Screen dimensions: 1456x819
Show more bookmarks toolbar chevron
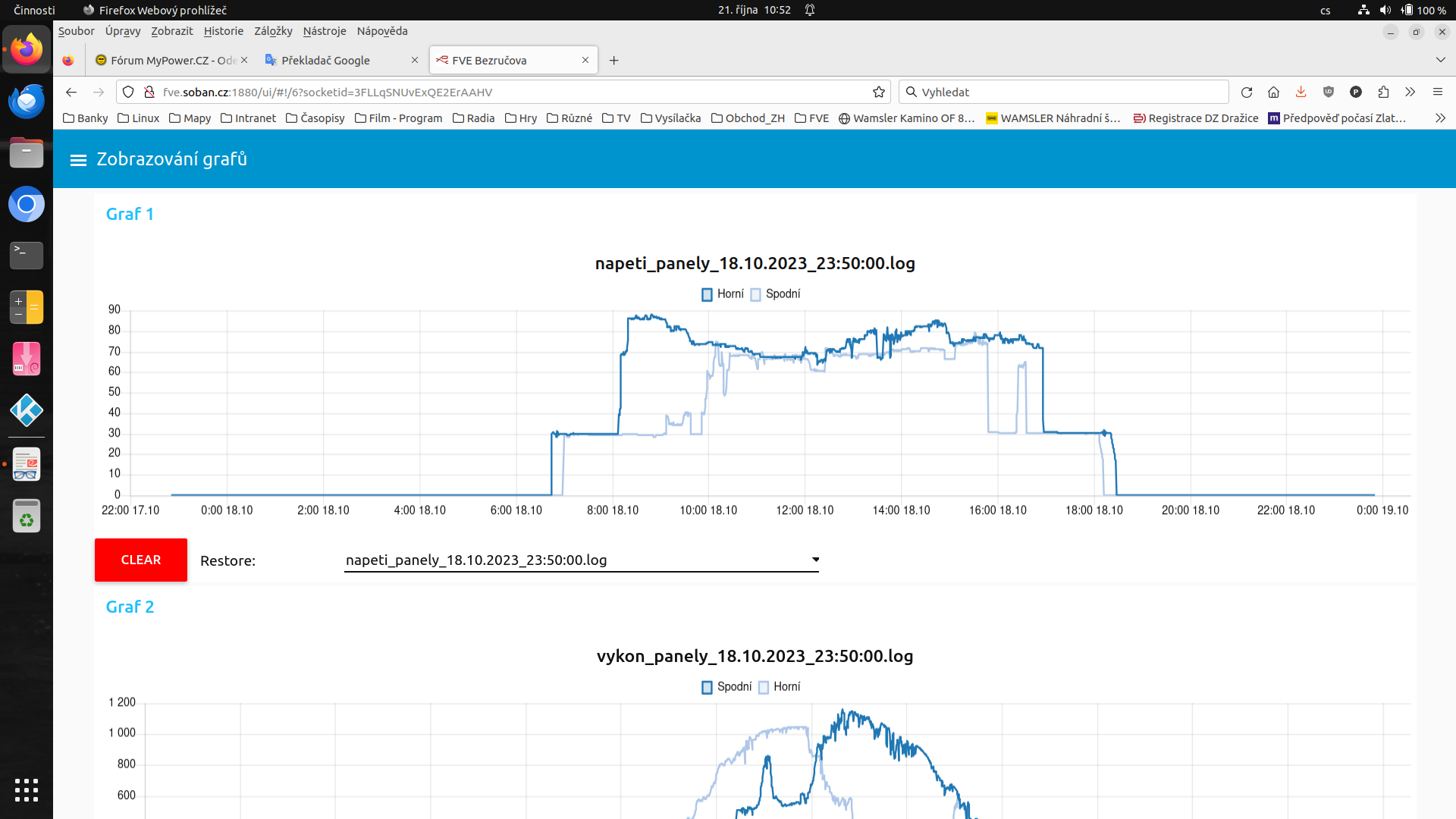[x=1440, y=118]
